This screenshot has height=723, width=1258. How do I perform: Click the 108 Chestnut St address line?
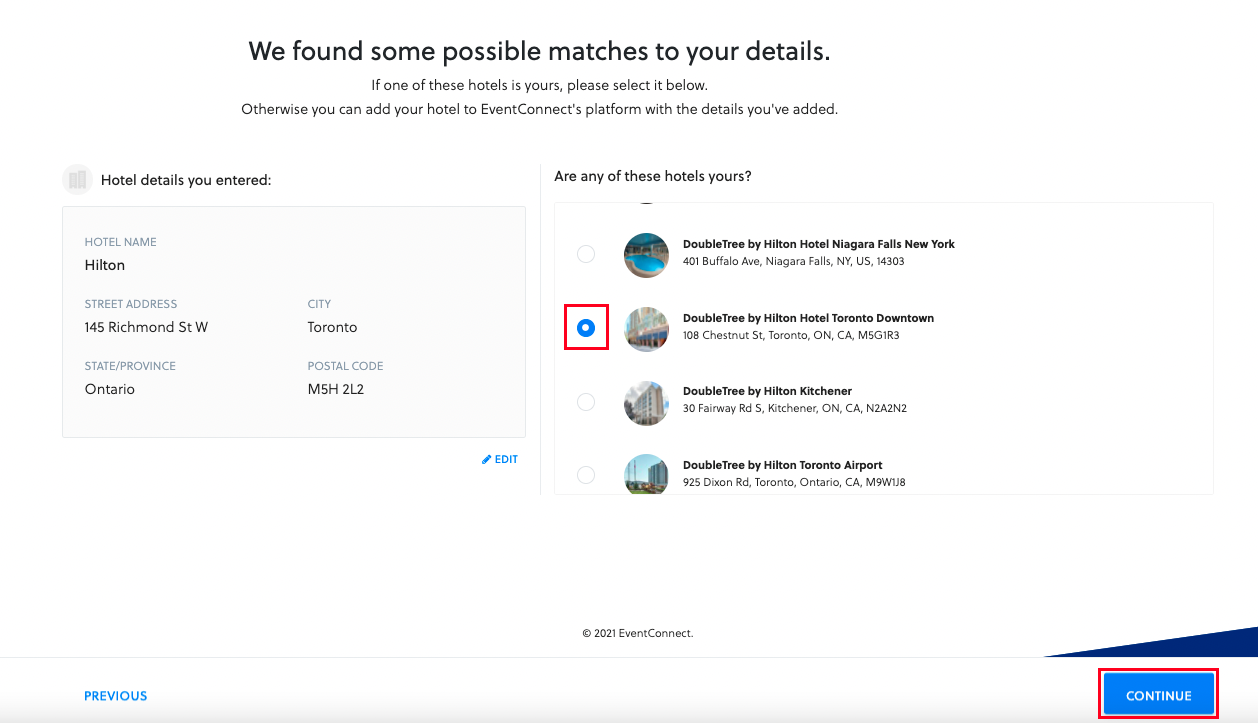790,336
